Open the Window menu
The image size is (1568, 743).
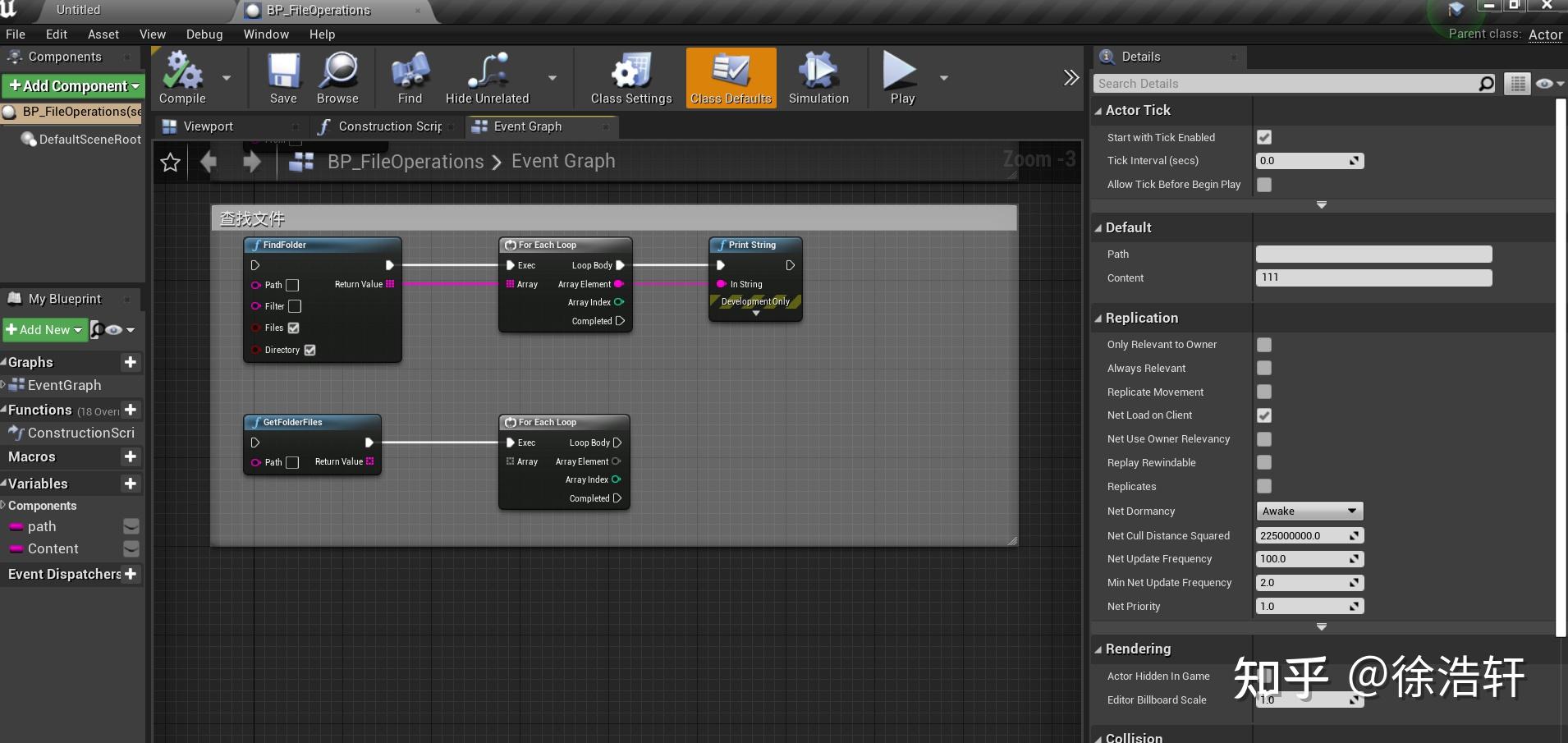point(266,34)
